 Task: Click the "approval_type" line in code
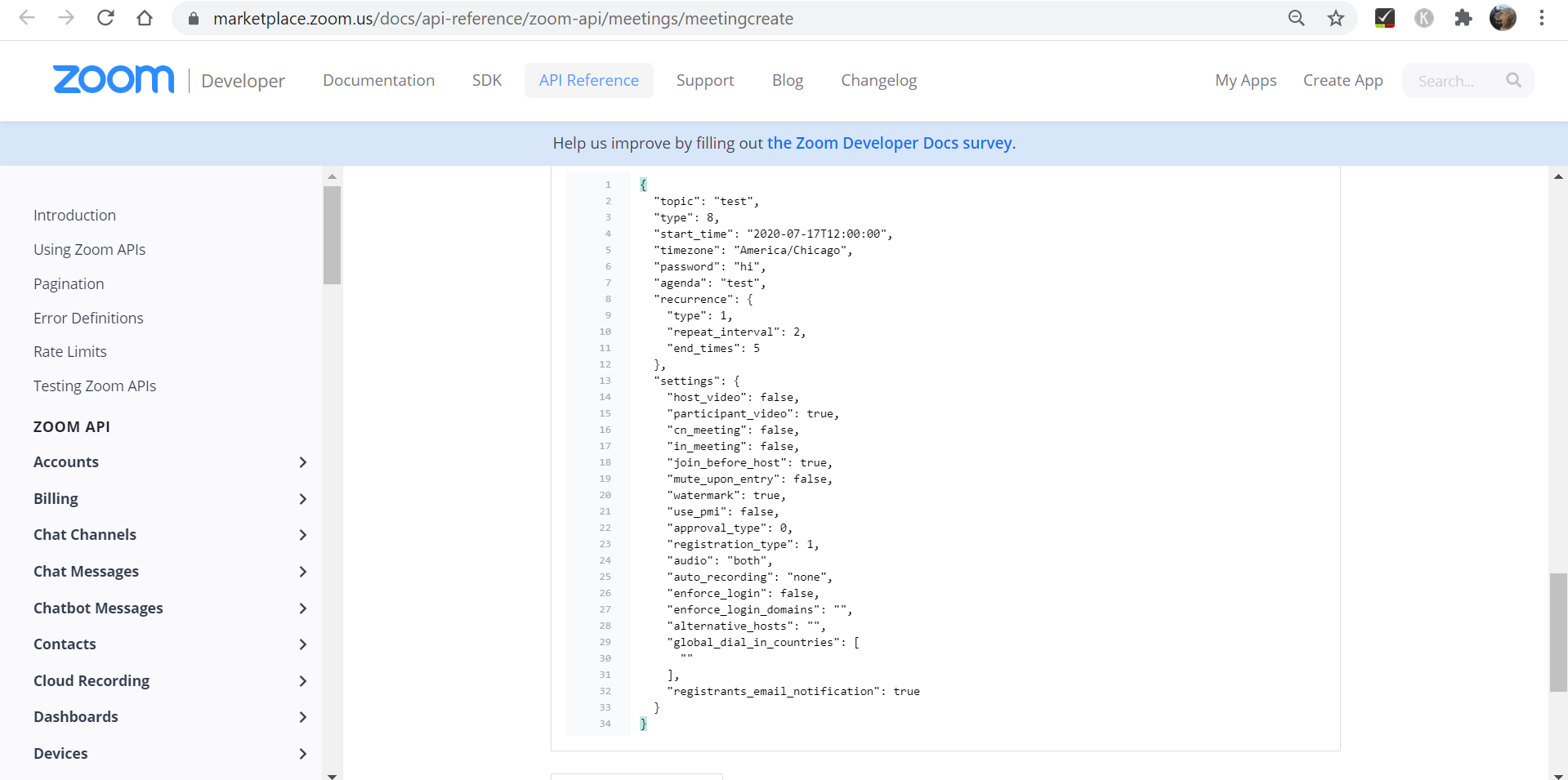coord(730,528)
